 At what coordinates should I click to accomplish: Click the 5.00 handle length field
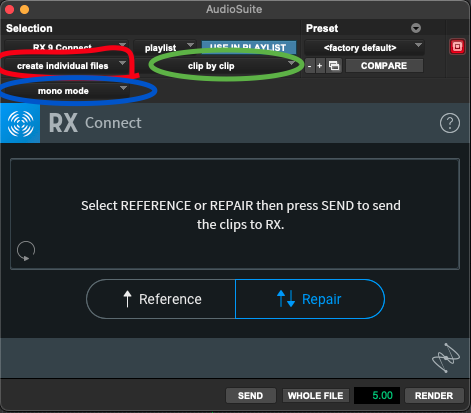[378, 396]
